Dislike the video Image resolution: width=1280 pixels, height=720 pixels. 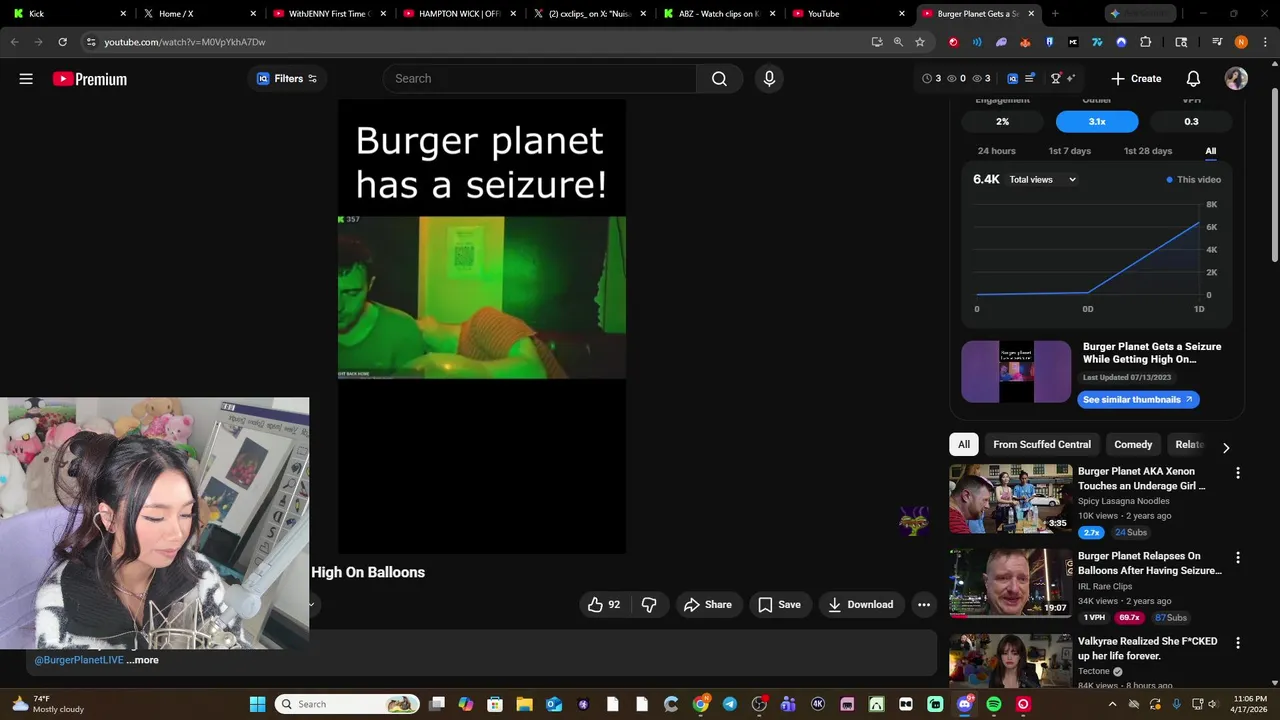pos(649,604)
